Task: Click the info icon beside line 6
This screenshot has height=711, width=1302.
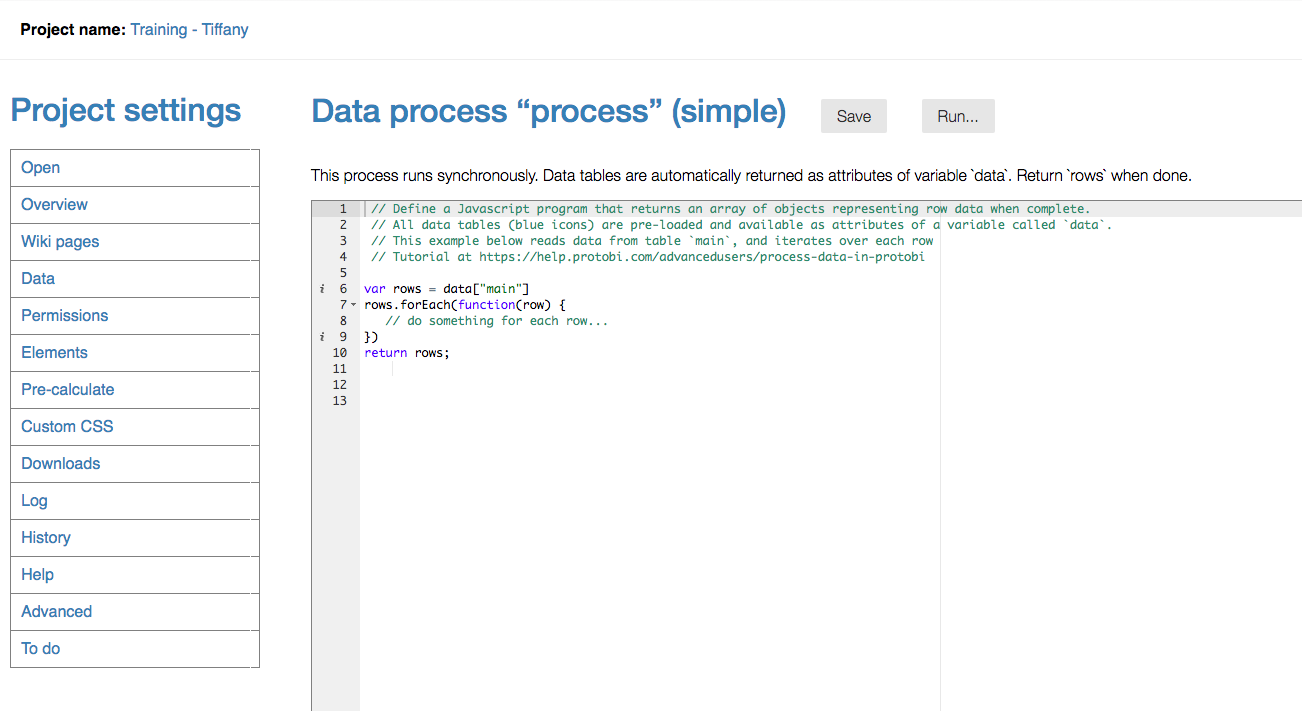Action: tap(321, 288)
